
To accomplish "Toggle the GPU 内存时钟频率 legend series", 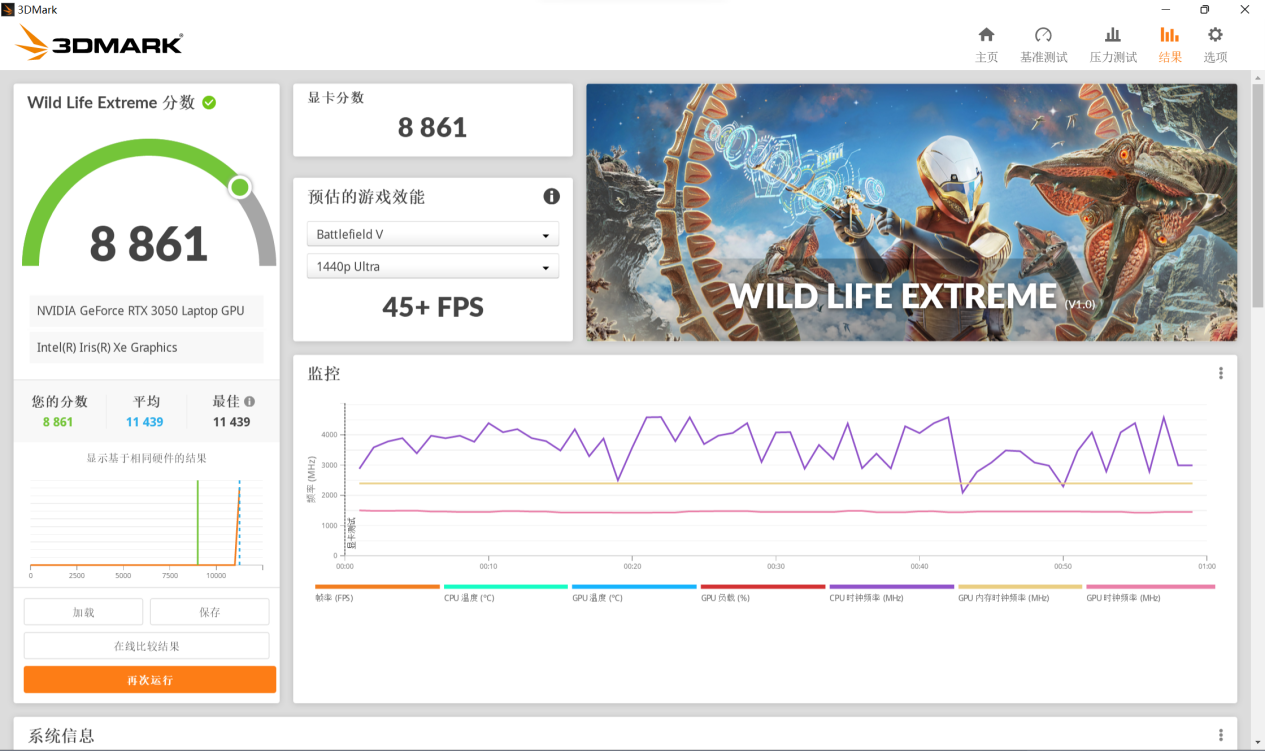I will (1020, 593).
